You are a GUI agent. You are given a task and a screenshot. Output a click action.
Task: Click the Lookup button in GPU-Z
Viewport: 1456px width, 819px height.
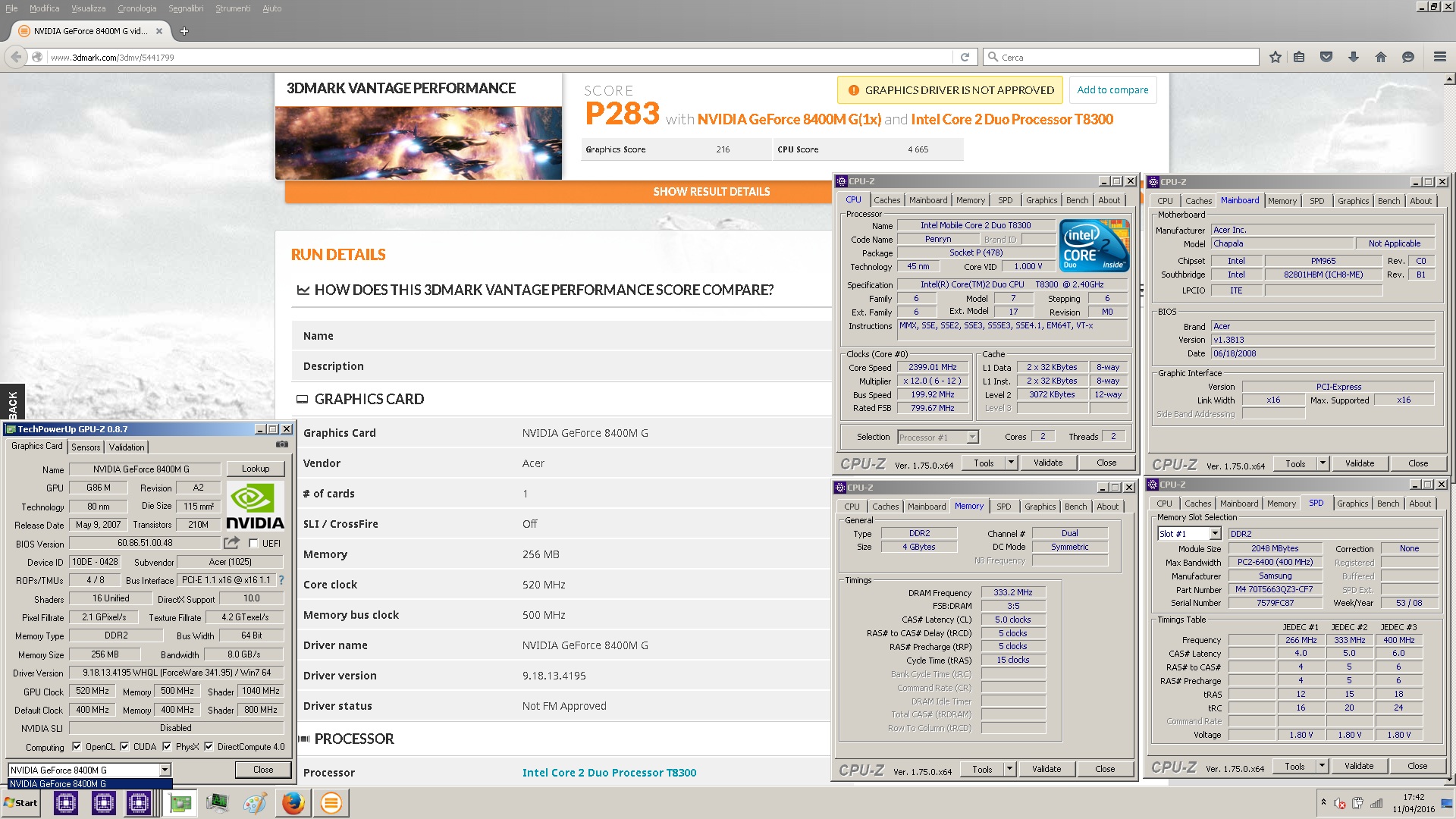coord(256,469)
